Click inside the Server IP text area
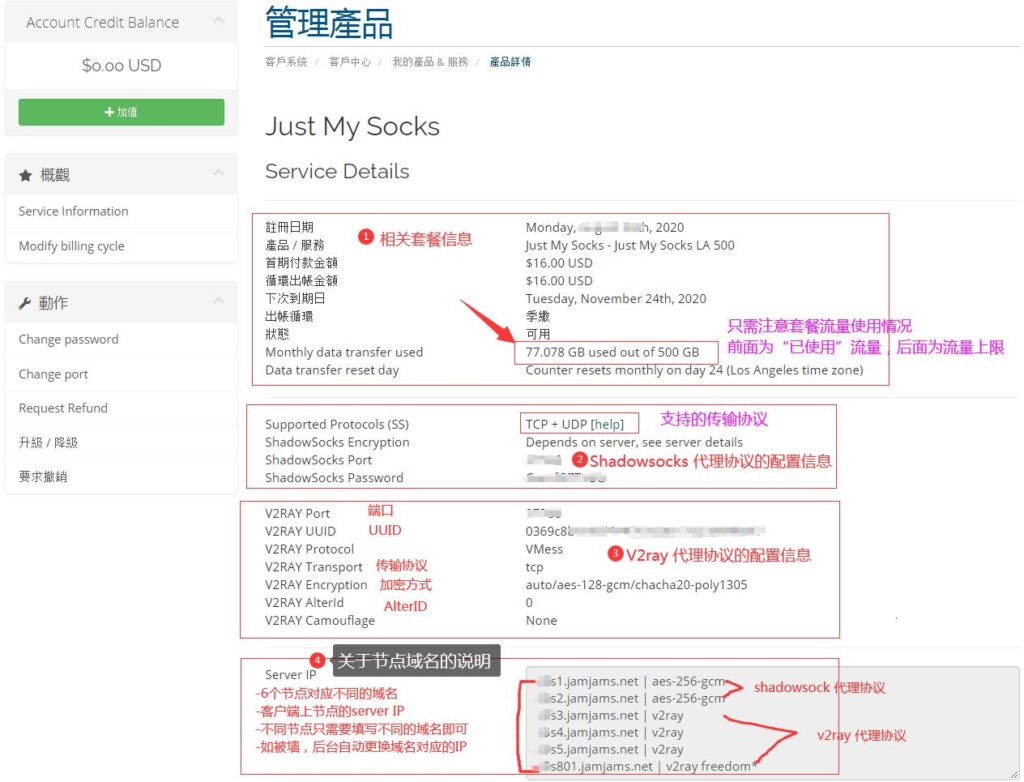 (772, 723)
